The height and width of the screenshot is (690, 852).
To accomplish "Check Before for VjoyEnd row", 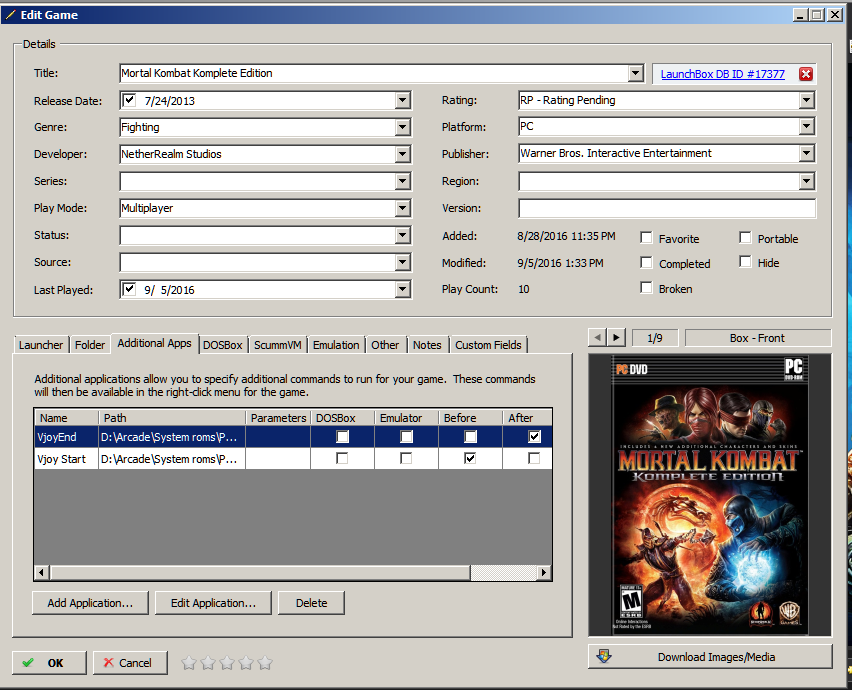I will [470, 437].
